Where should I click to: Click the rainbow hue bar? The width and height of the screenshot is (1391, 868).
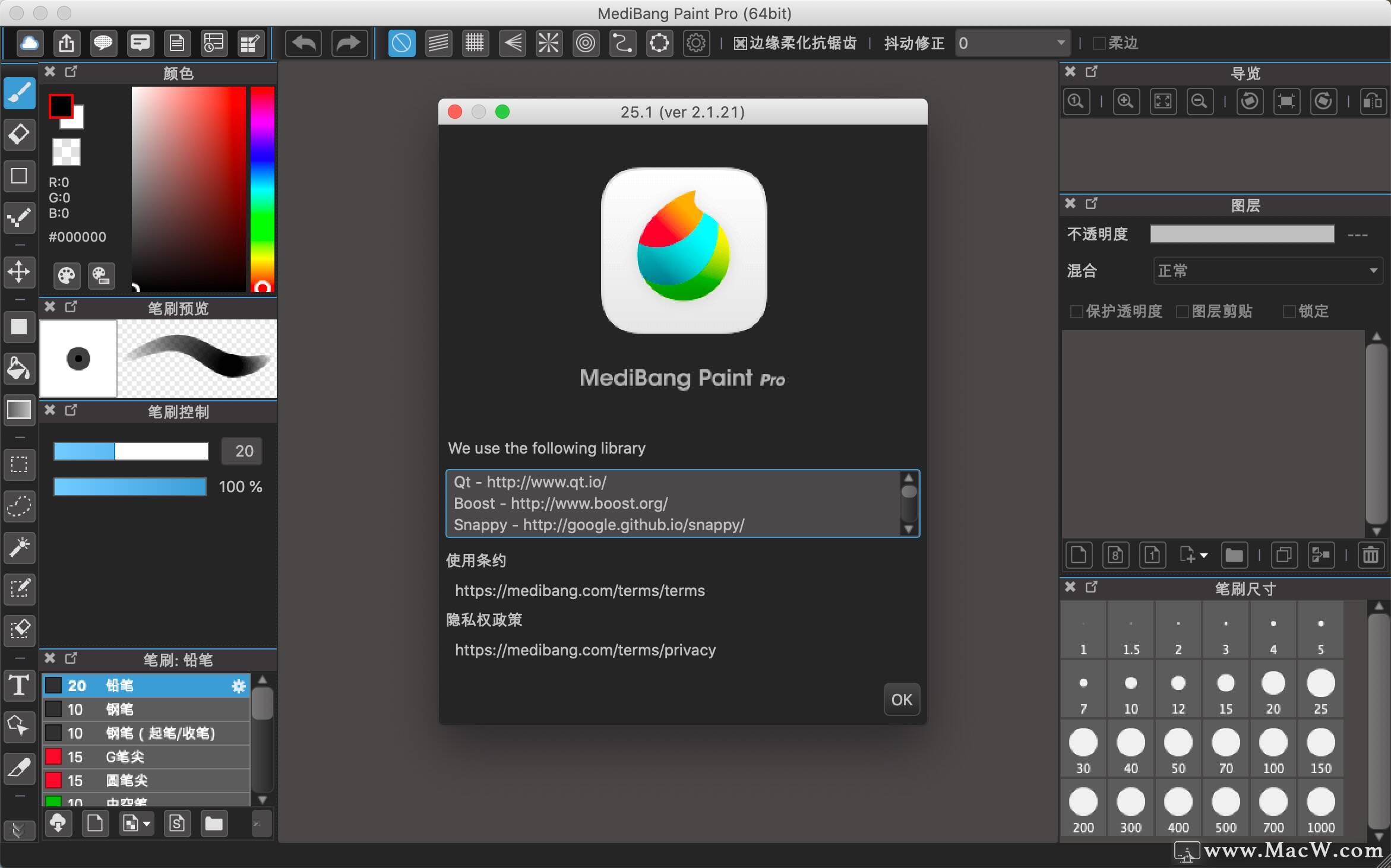[x=262, y=189]
